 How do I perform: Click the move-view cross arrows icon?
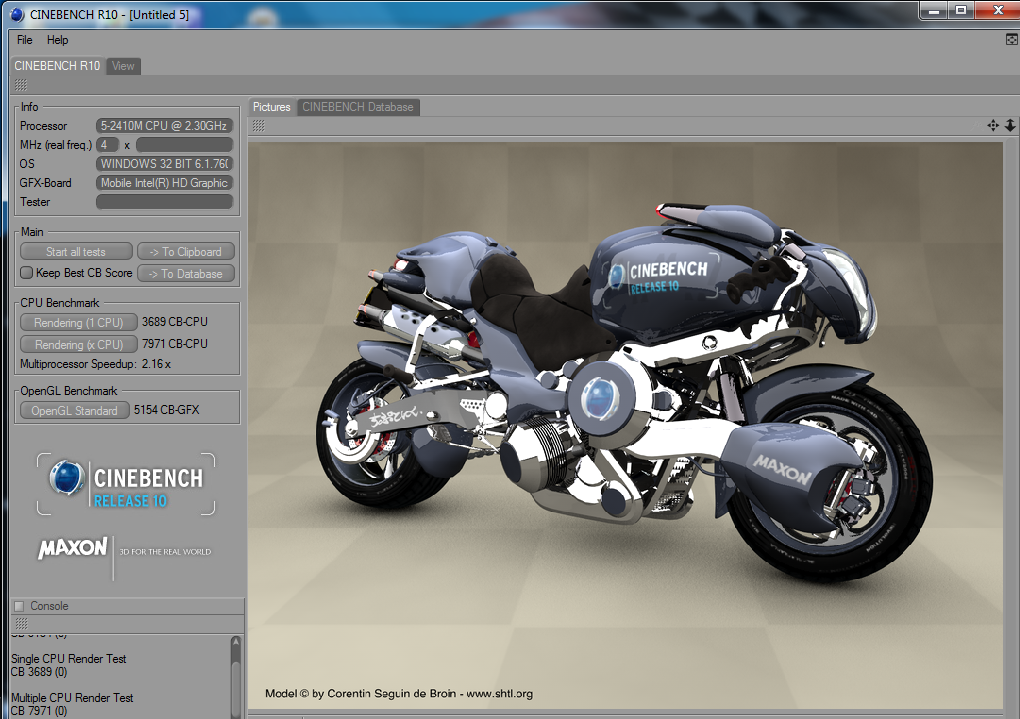click(993, 126)
